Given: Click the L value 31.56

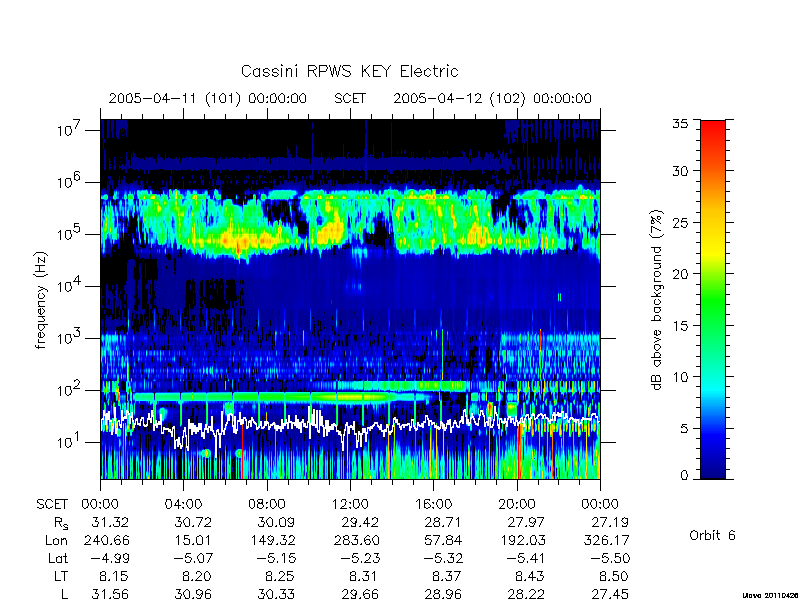Looking at the screenshot, I should point(110,594).
